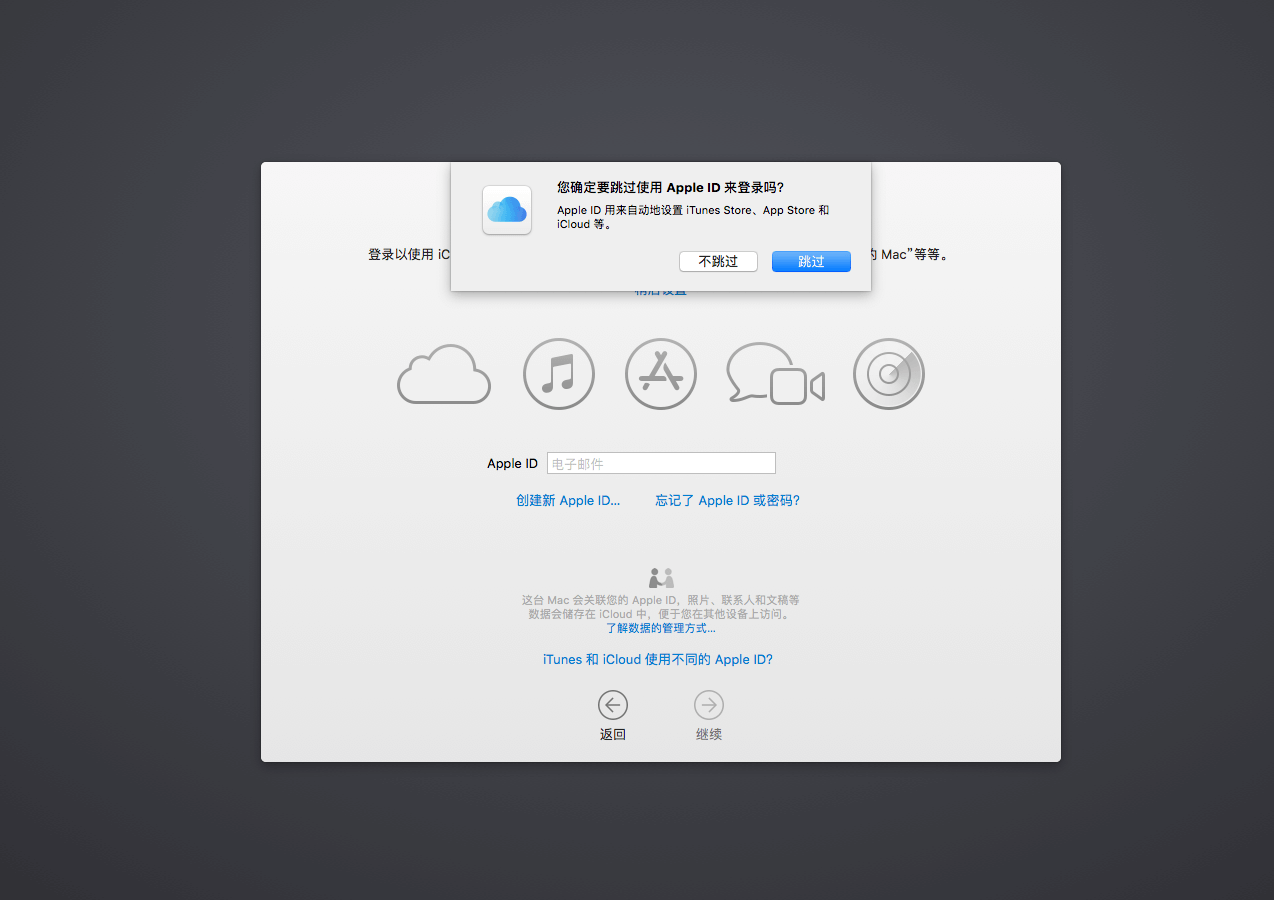
Task: Click iTunes 和 iCloud 使用不同的 Apple ID link
Action: coord(658,659)
